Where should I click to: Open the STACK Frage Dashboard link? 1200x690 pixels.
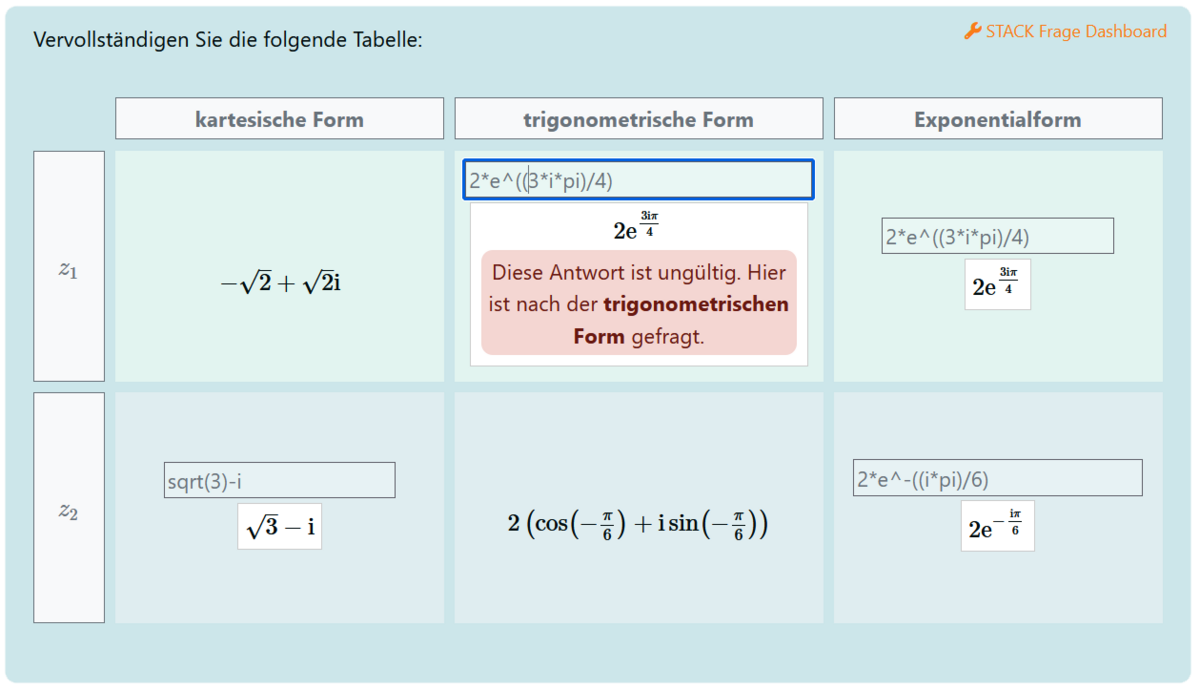pyautogui.click(x=1075, y=32)
